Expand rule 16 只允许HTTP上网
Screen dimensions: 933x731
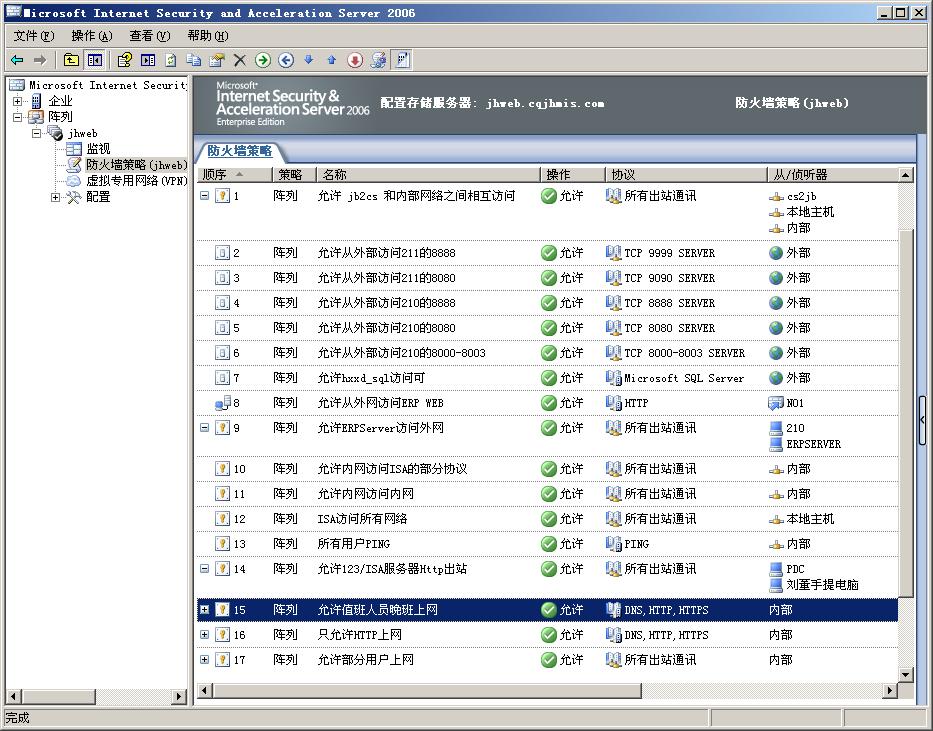pos(204,635)
